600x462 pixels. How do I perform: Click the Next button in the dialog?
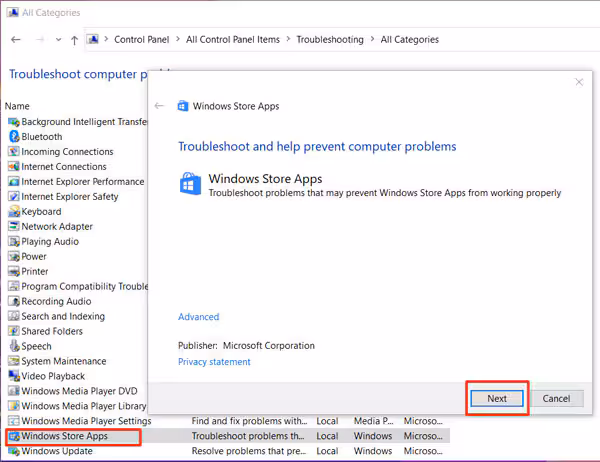pyautogui.click(x=497, y=398)
